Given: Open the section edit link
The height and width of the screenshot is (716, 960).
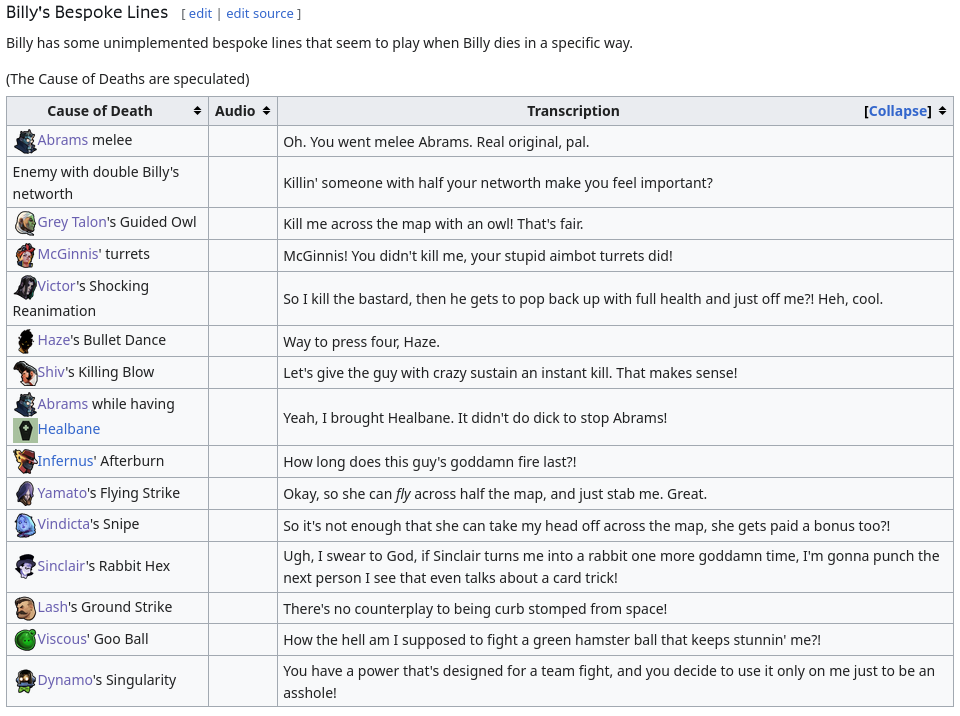Looking at the screenshot, I should click(200, 14).
